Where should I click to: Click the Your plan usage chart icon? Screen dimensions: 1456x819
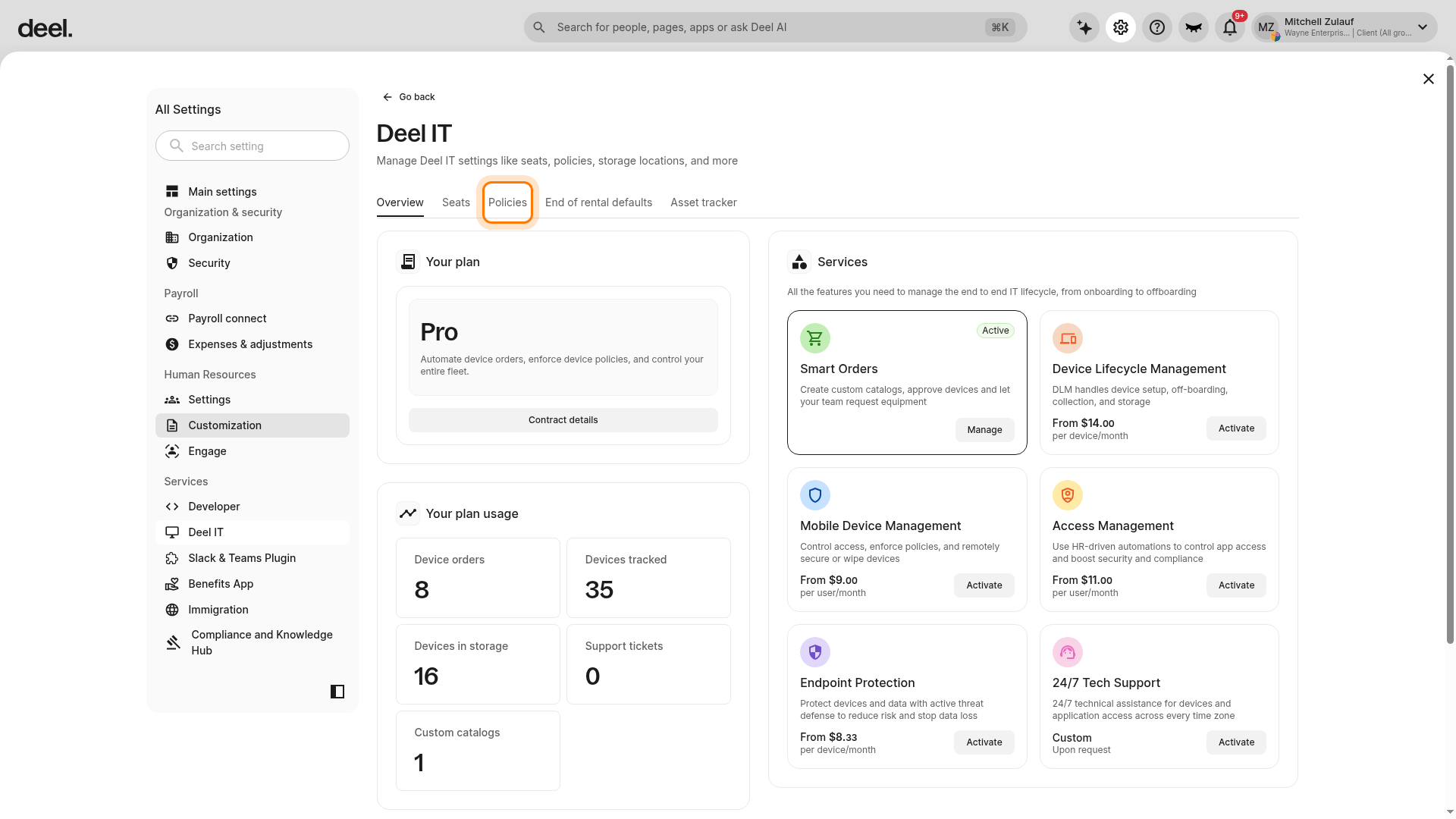click(408, 513)
